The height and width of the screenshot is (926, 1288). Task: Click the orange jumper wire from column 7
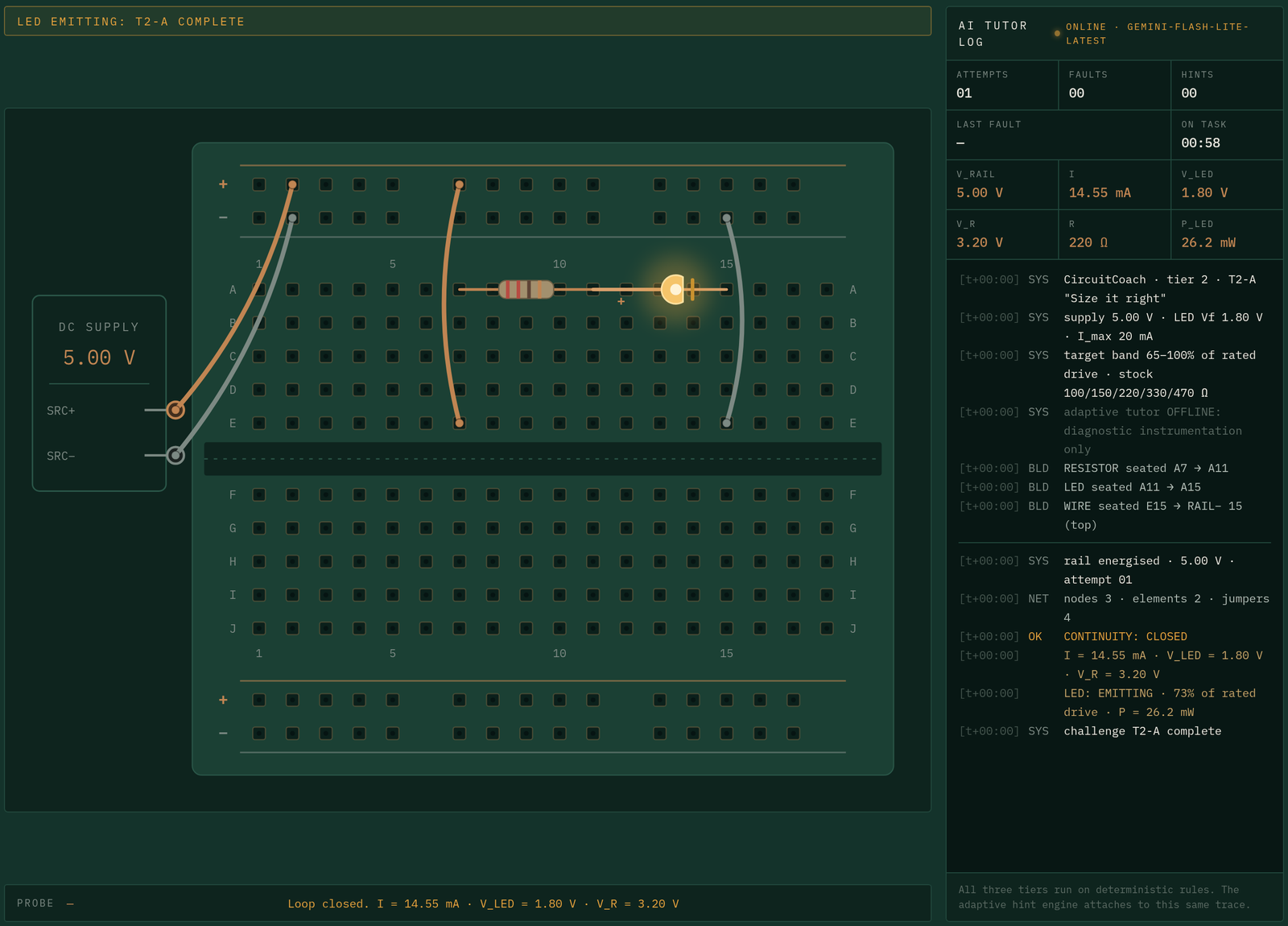click(x=446, y=304)
